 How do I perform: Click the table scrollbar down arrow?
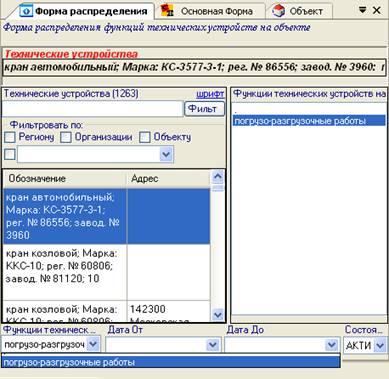point(218,314)
